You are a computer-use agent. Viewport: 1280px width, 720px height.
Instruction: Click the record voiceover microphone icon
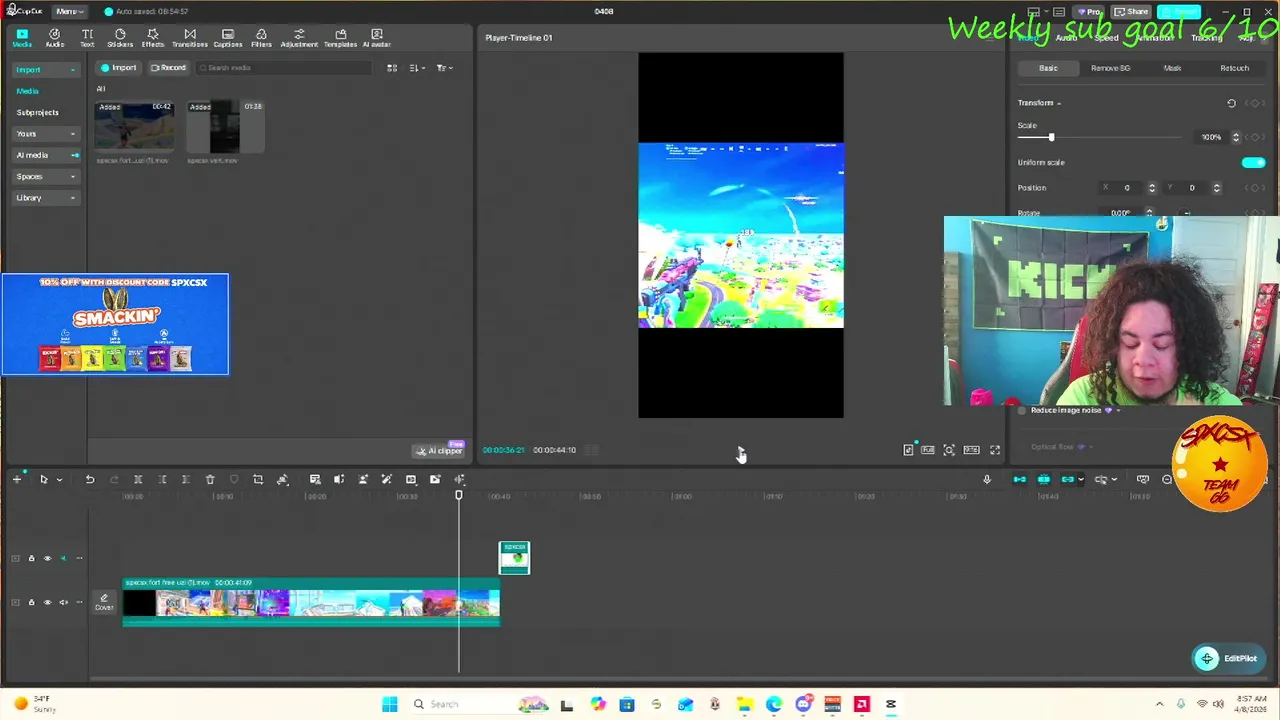pos(987,480)
